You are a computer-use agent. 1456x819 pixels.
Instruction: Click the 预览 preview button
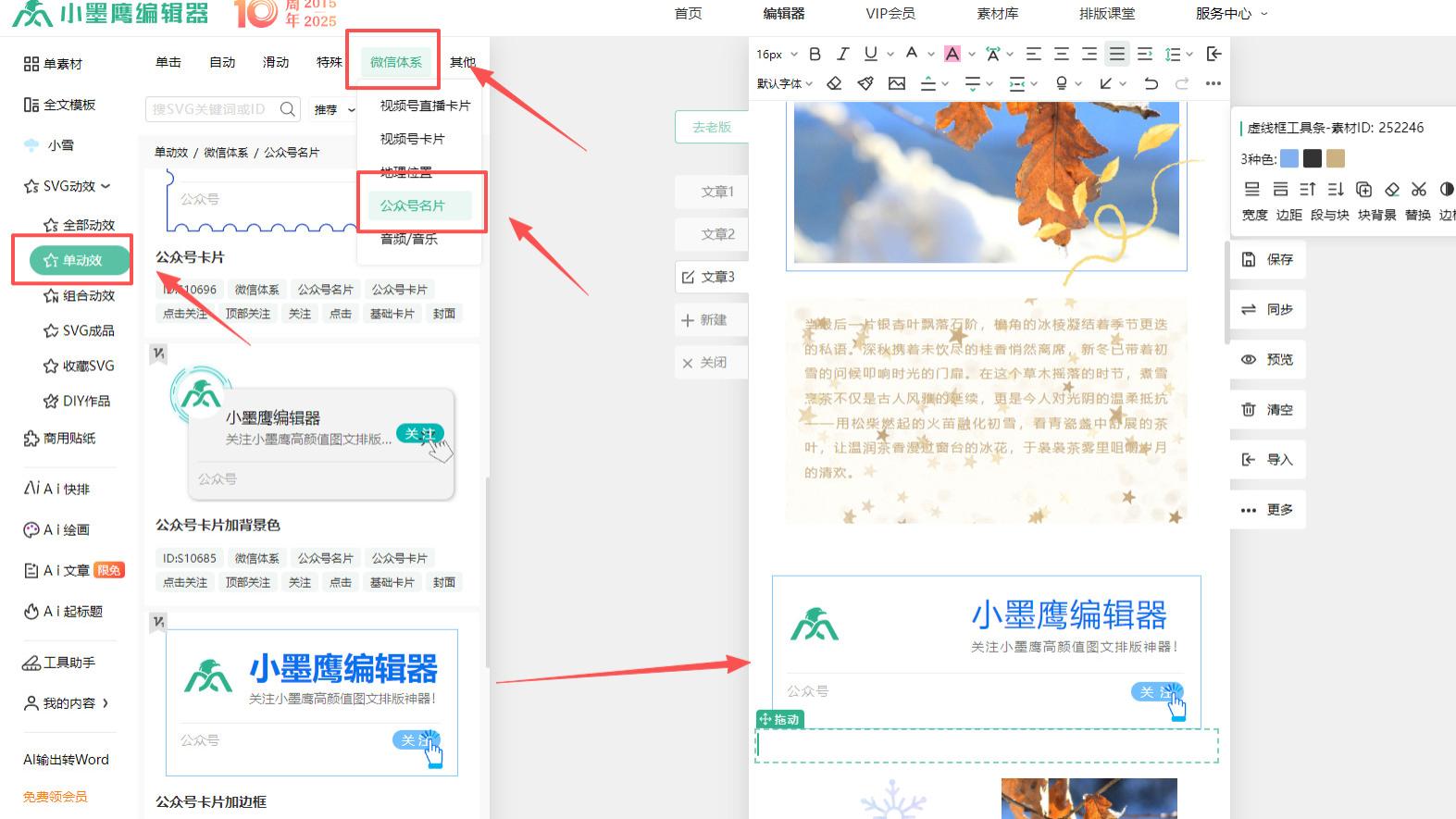point(1268,359)
